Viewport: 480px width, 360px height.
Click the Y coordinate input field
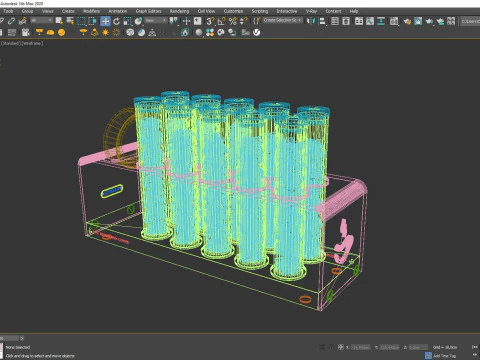click(x=389, y=347)
